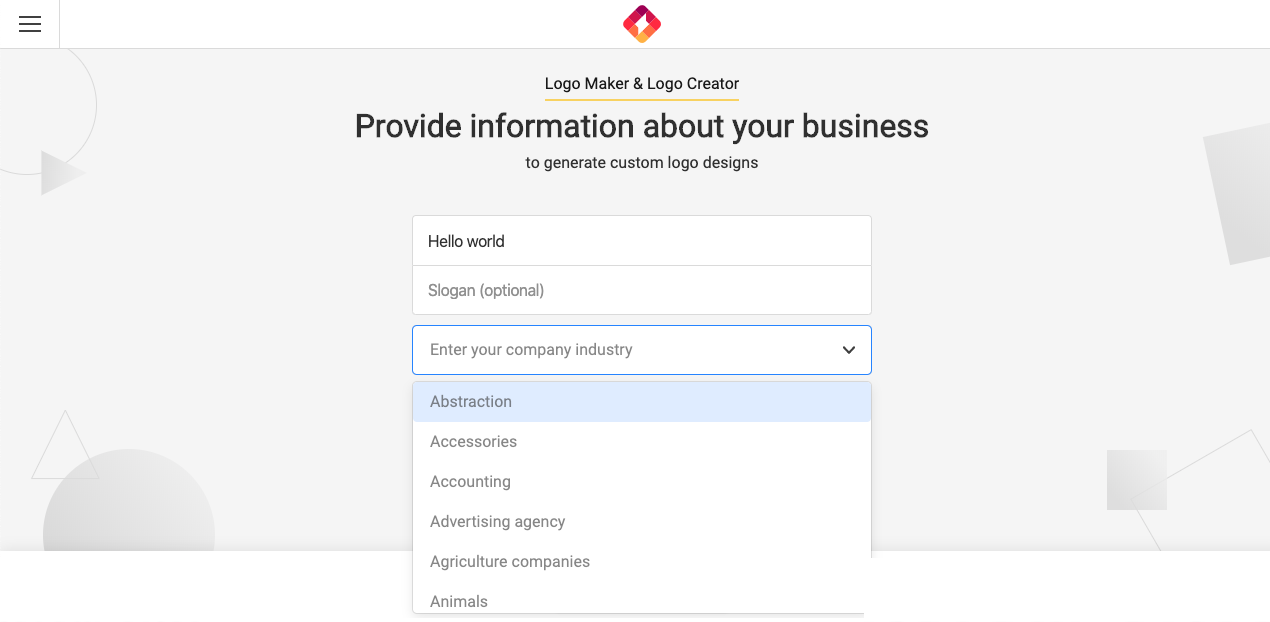Select the Advertising agency option
Image resolution: width=1270 pixels, height=622 pixels.
click(642, 522)
